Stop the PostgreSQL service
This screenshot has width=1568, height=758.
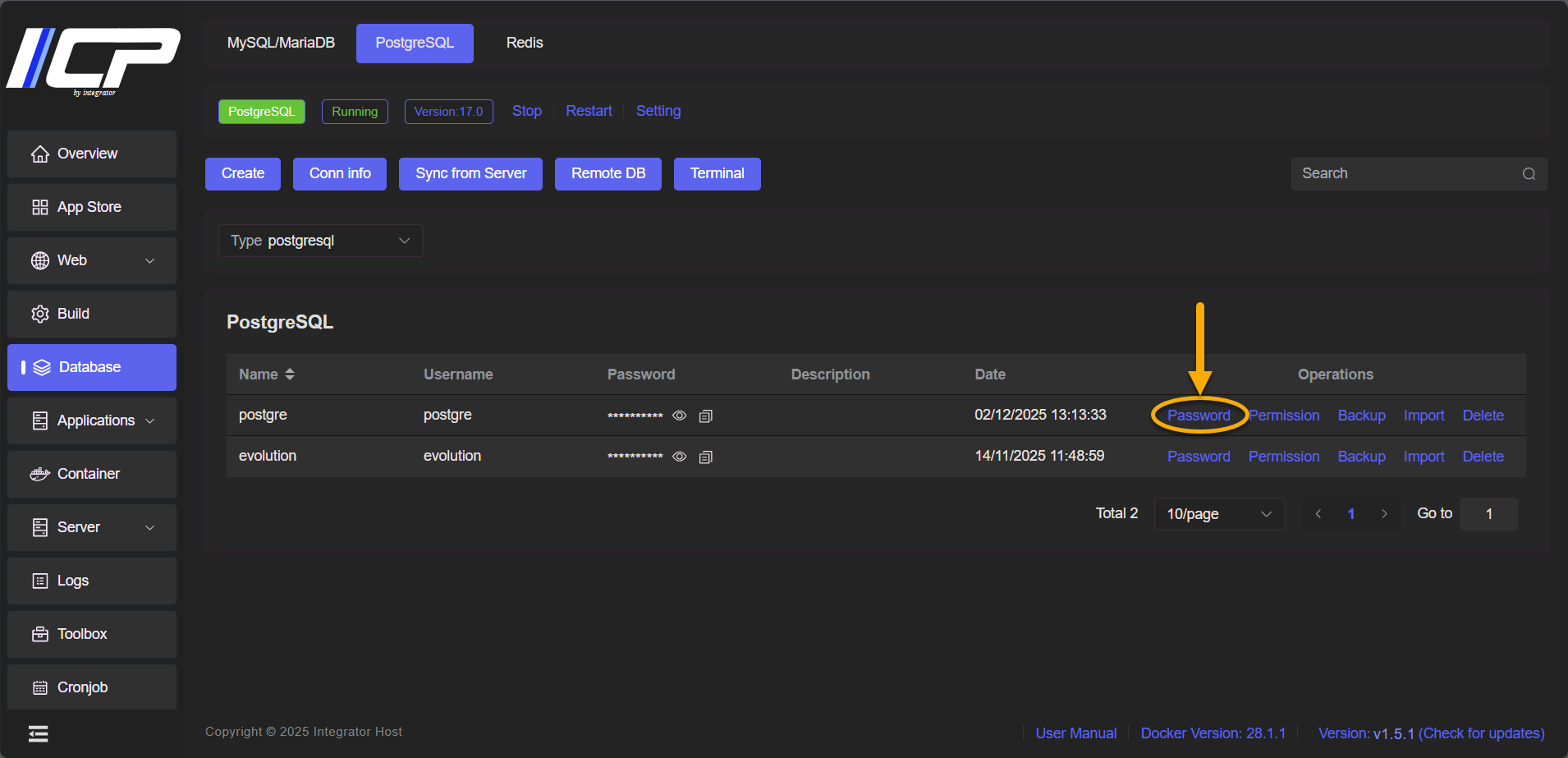(x=527, y=111)
